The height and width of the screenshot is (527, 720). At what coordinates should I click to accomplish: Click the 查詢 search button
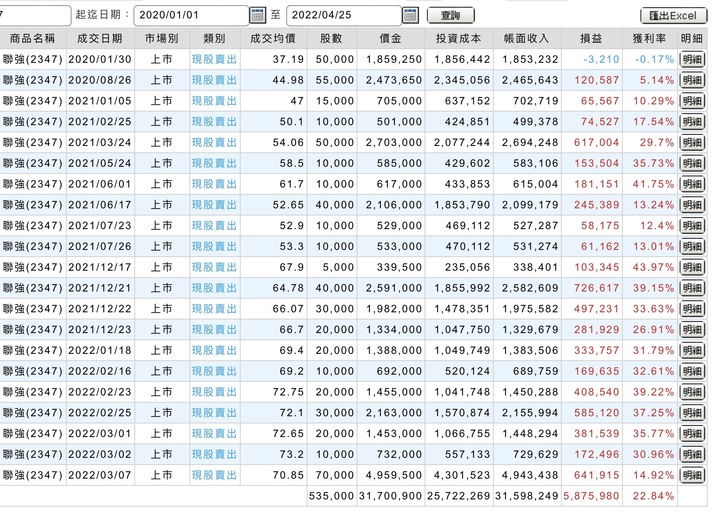(x=451, y=15)
